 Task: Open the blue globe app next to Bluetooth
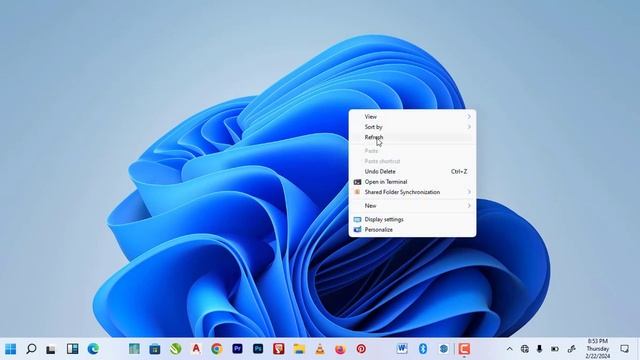pos(444,349)
